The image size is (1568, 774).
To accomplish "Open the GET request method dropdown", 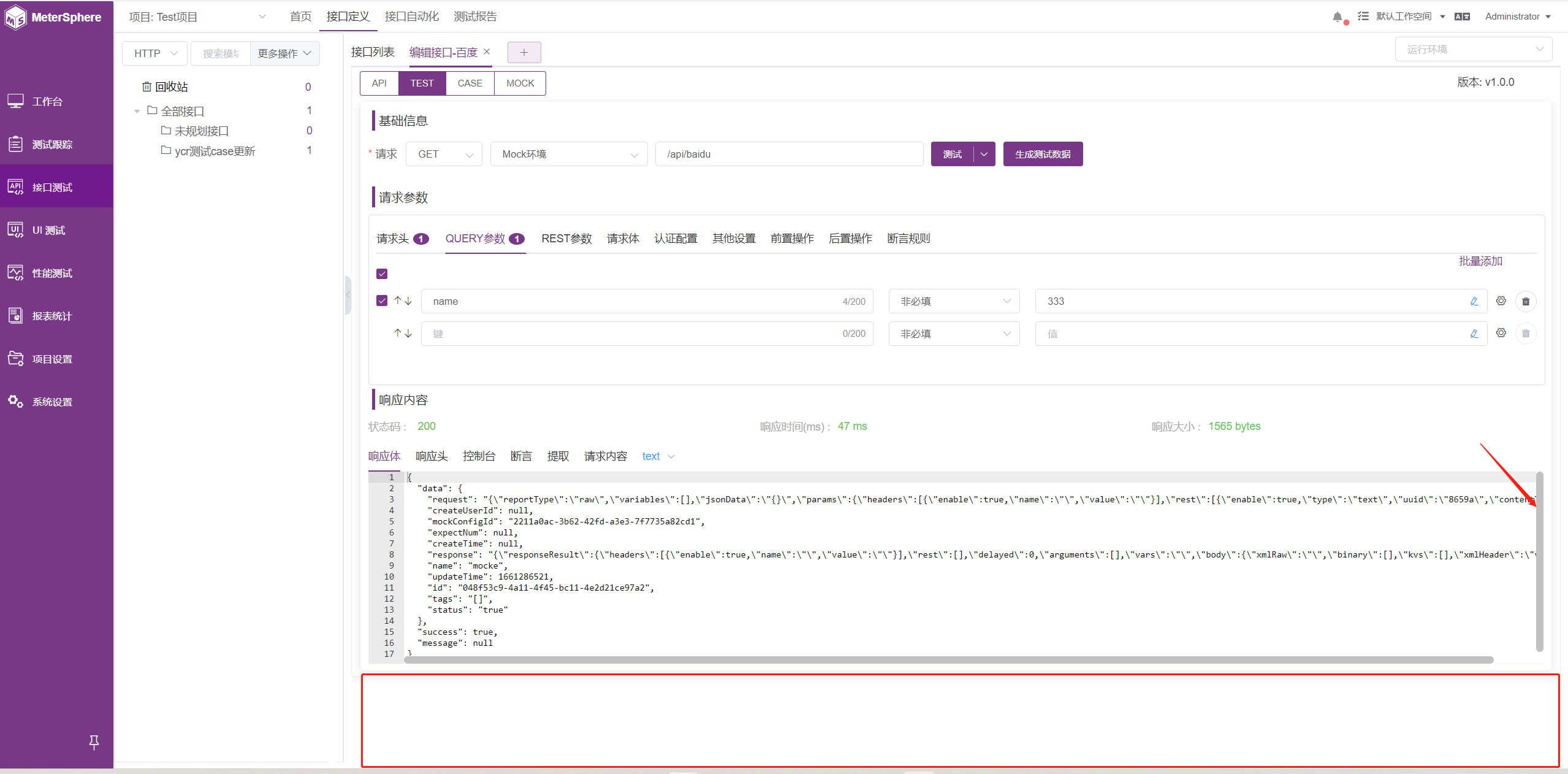I will [x=443, y=154].
